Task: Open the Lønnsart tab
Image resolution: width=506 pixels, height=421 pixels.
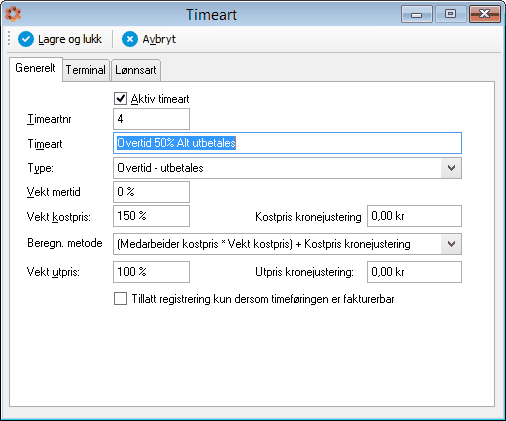Action: [136, 70]
